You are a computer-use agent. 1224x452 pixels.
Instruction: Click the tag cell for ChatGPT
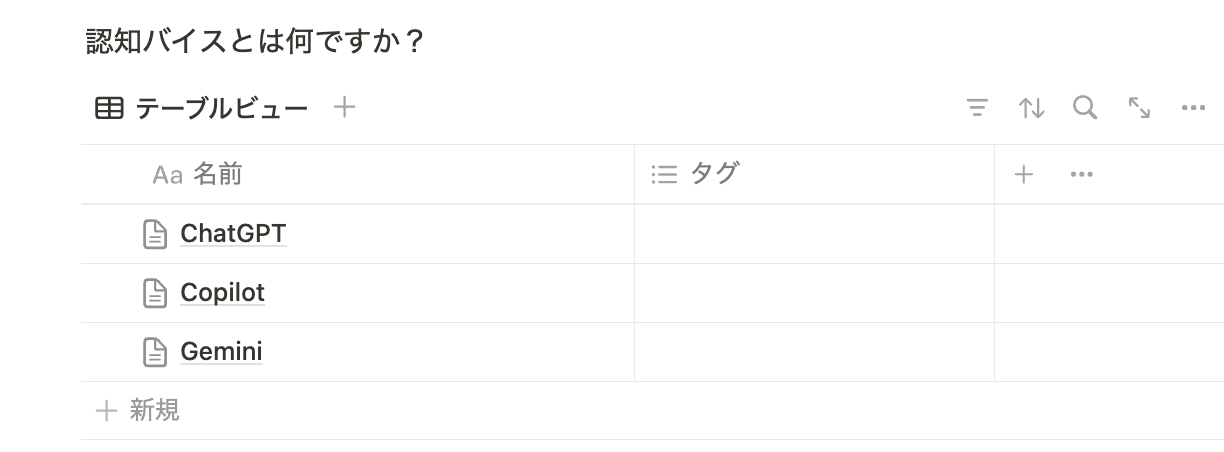click(814, 234)
